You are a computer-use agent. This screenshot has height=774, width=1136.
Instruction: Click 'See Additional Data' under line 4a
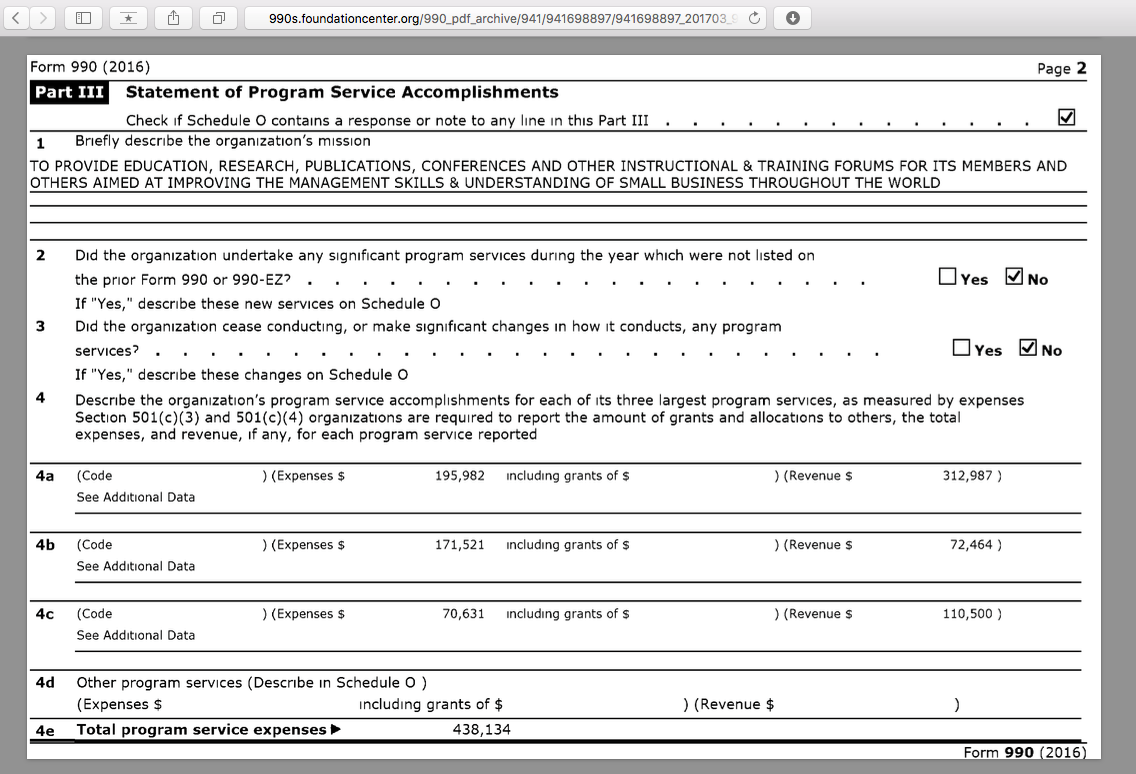click(x=136, y=497)
